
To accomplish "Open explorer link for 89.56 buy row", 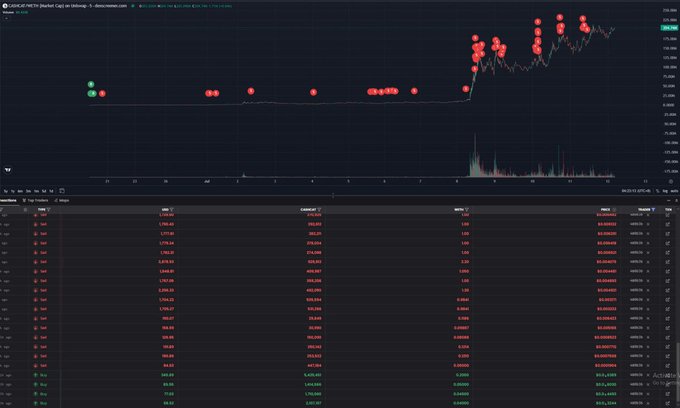I will (668, 385).
